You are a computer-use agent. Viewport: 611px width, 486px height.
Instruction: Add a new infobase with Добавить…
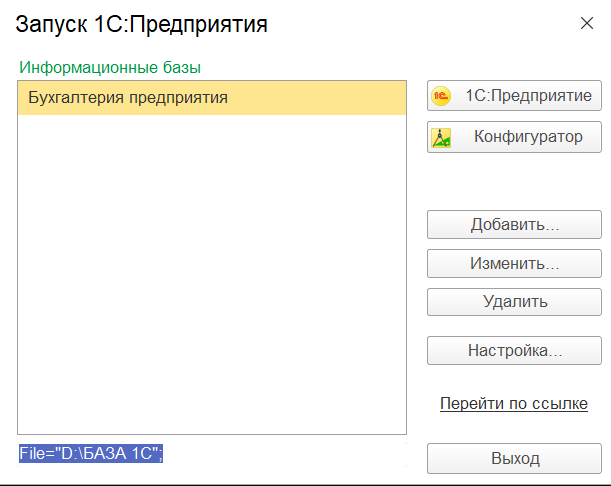click(514, 225)
